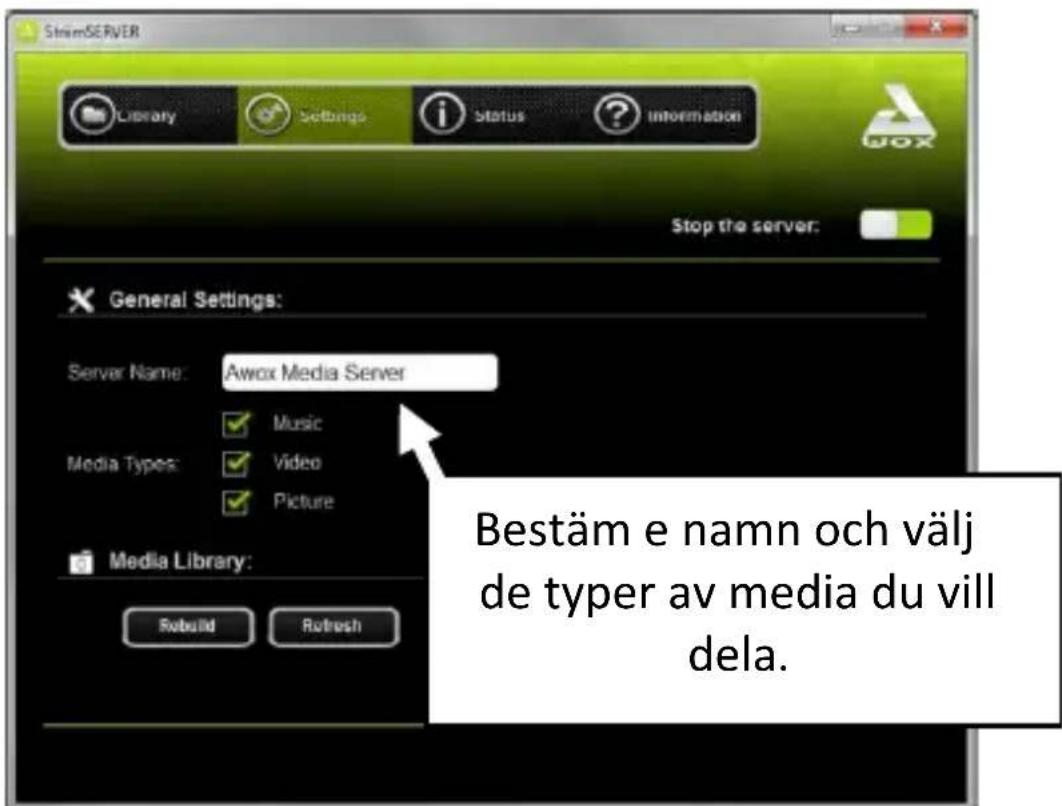The image size is (1062, 806).
Task: Click the Media Library icon
Action: point(81,561)
